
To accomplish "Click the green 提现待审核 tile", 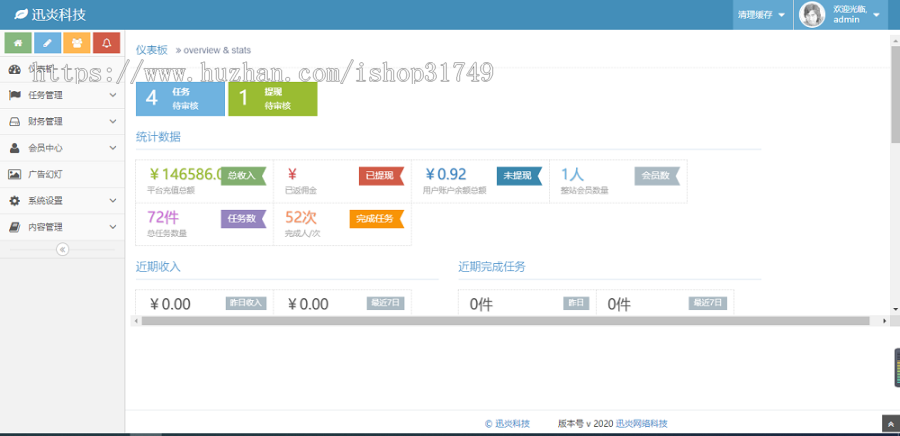I will [x=272, y=98].
